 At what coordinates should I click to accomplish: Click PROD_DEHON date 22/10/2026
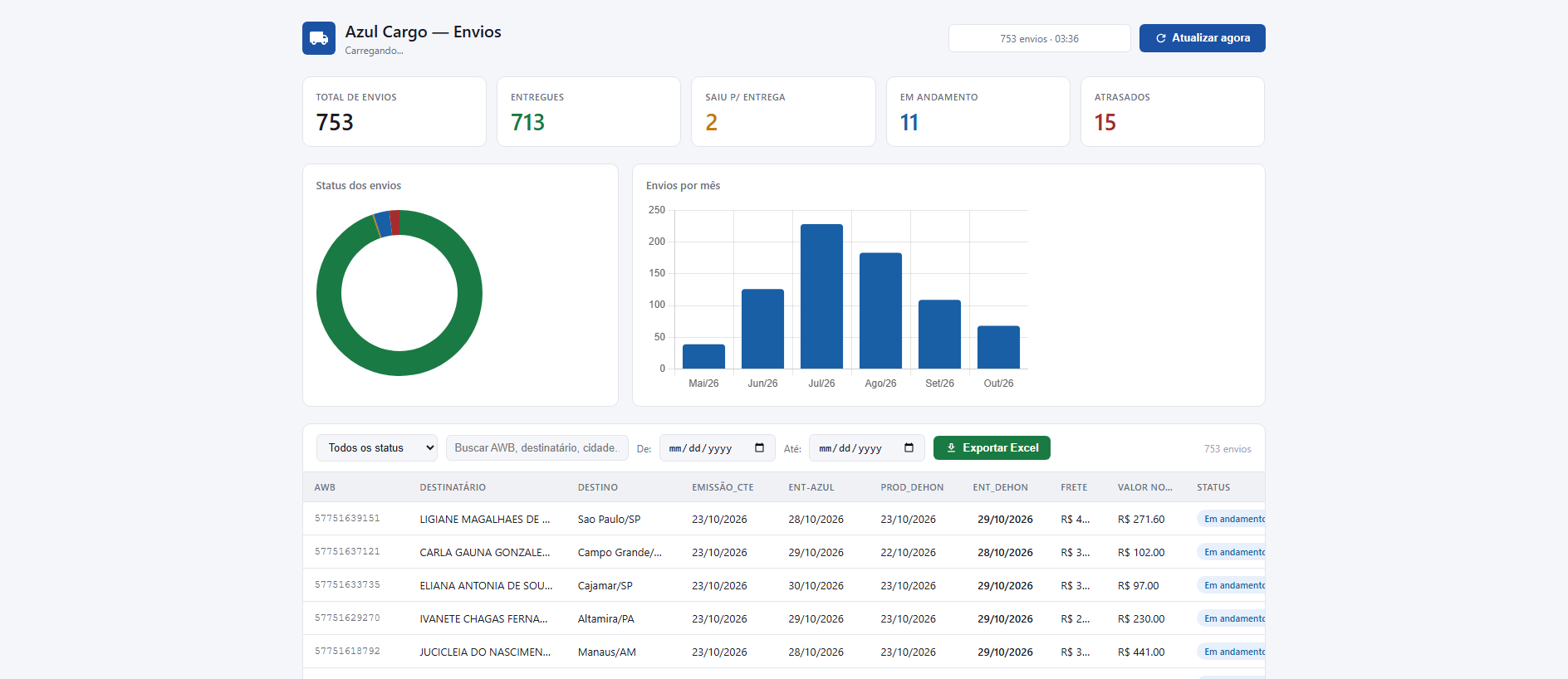[908, 553]
